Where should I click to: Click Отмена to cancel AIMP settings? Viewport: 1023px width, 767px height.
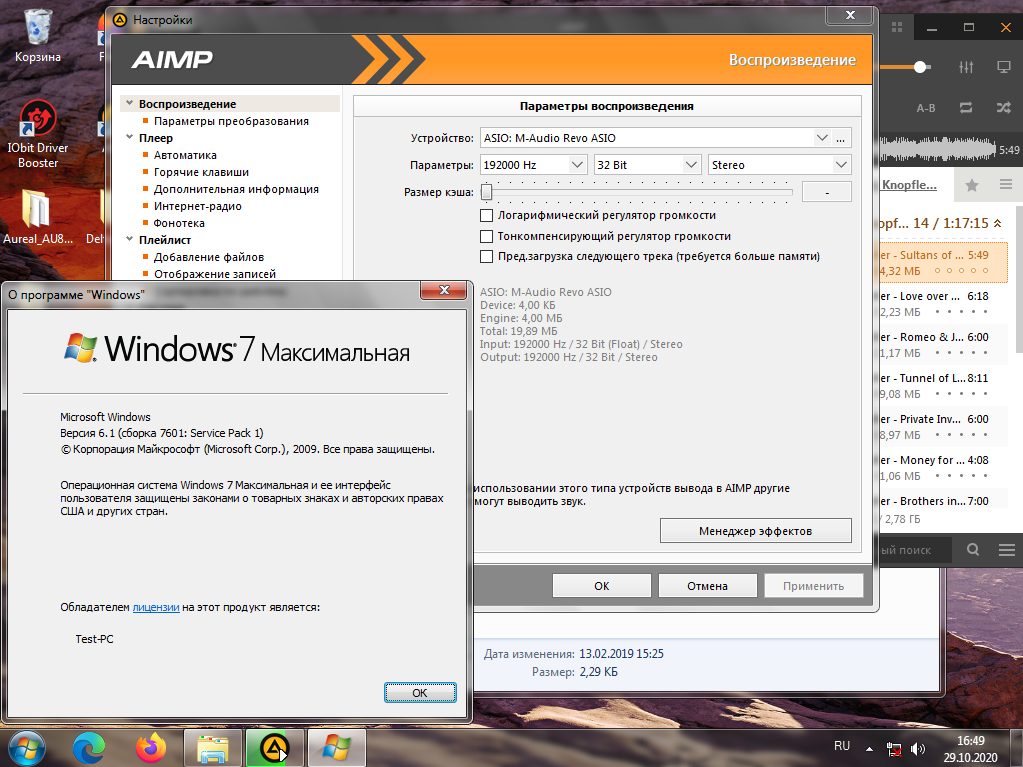707,586
